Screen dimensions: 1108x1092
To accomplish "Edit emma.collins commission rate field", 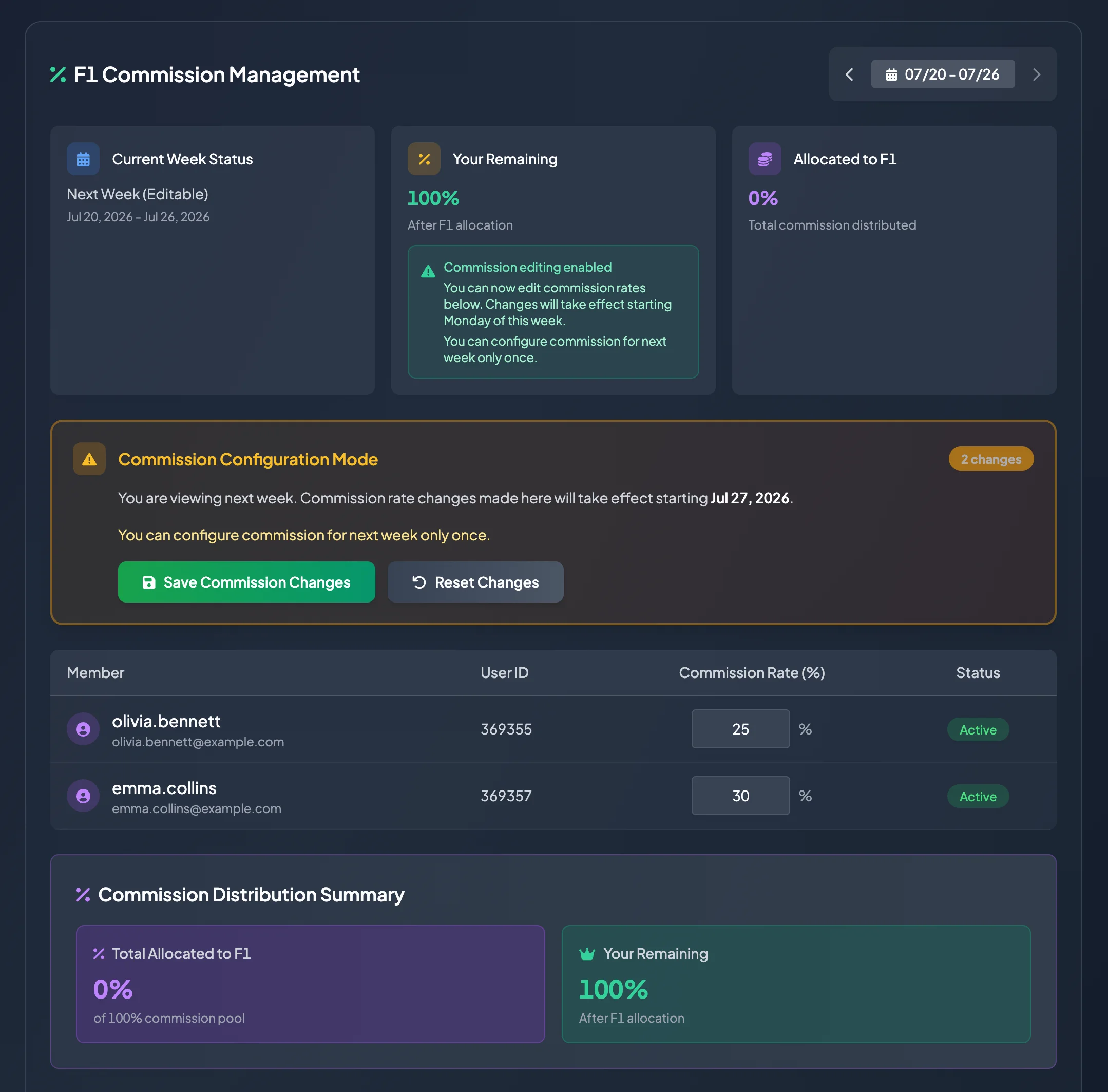I will point(740,796).
